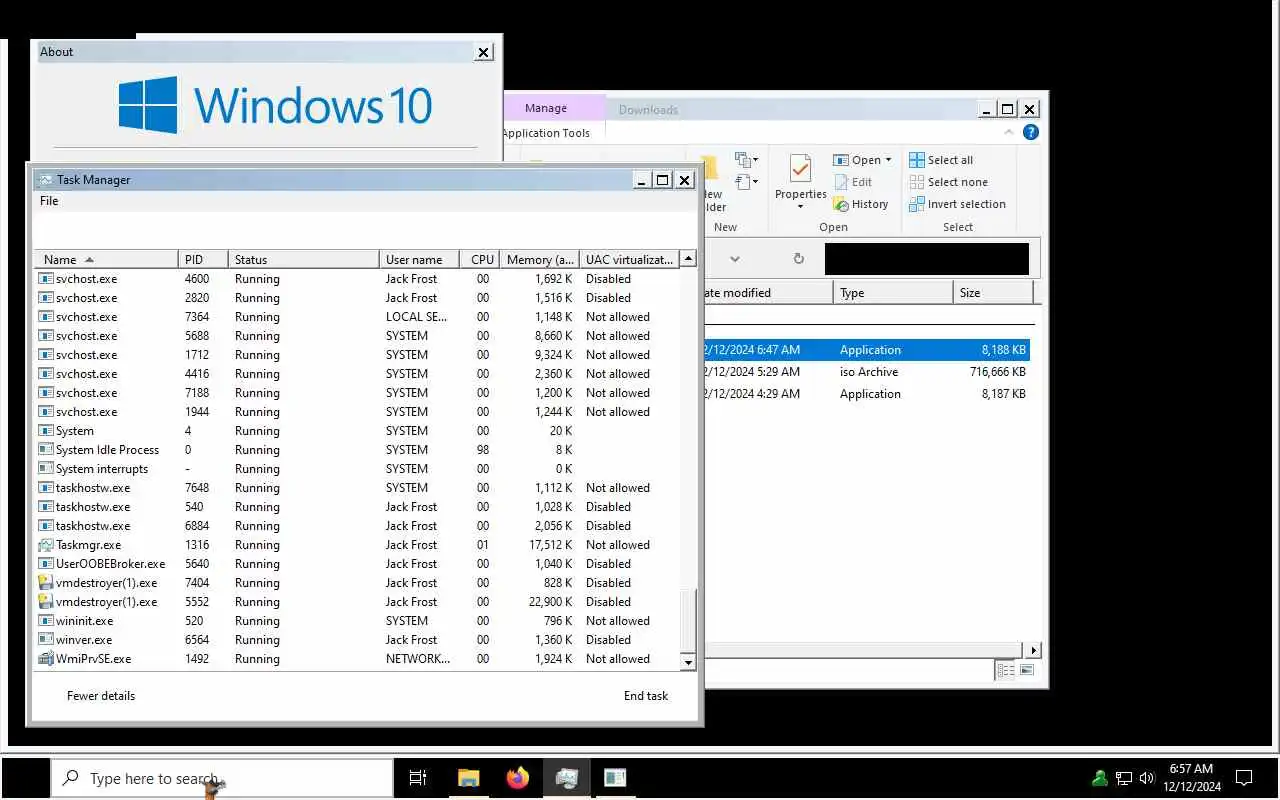1280x800 pixels.
Task: Open file History in the ribbon
Action: [x=860, y=204]
